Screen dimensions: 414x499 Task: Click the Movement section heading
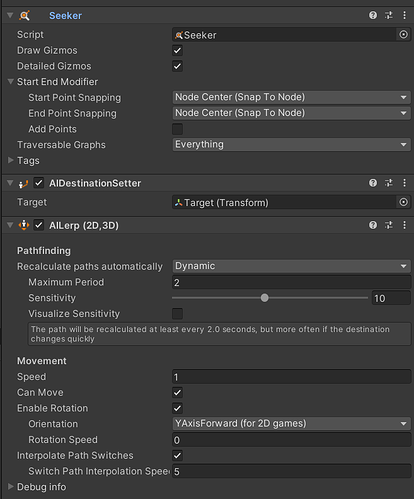42,361
